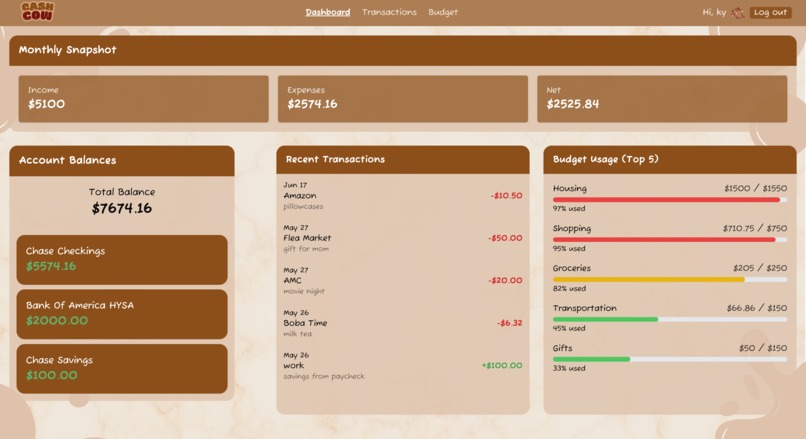Click the 97% used label

(x=569, y=209)
